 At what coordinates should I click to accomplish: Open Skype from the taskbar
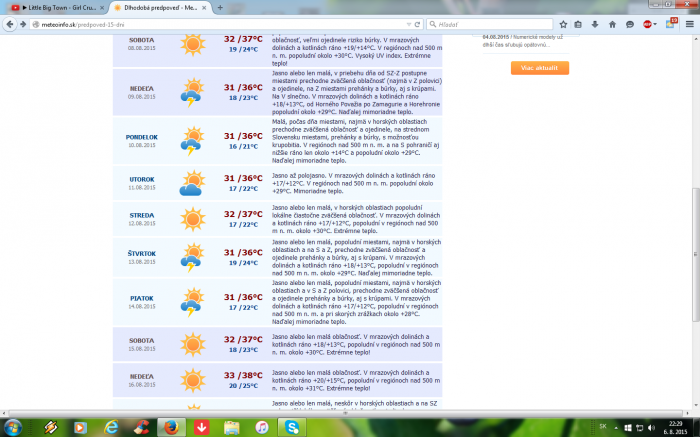293,426
